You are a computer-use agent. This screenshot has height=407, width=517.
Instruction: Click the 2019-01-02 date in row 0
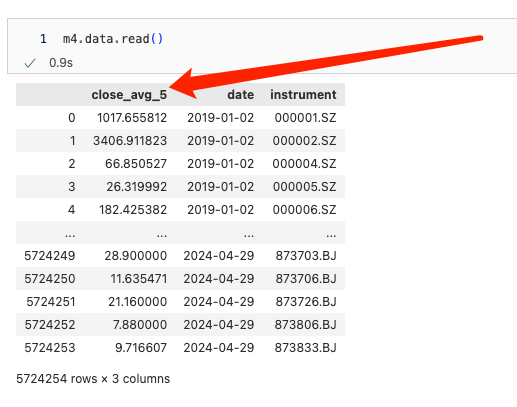click(220, 118)
